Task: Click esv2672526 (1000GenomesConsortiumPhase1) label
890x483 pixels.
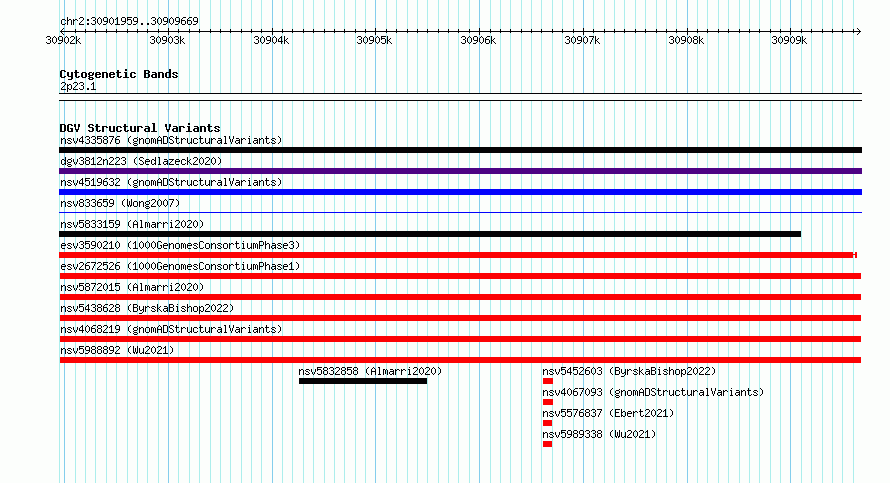Action: pyautogui.click(x=180, y=266)
